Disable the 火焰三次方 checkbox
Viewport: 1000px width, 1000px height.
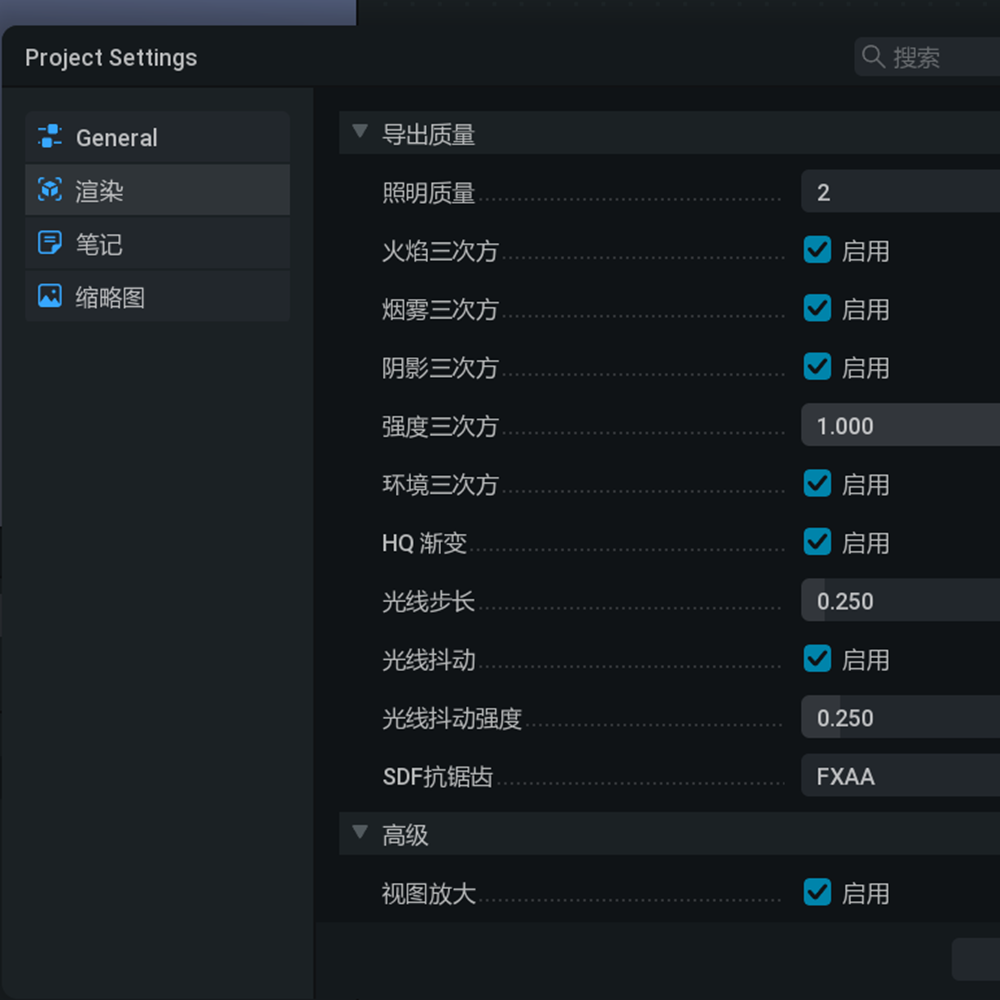pyautogui.click(x=817, y=250)
